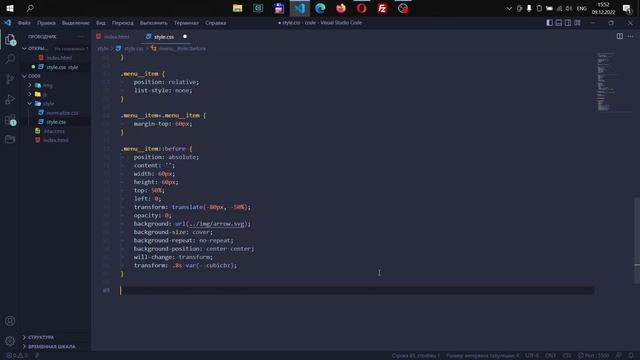Open the Source Control view
Screen dimensions: 640x360
[10, 79]
